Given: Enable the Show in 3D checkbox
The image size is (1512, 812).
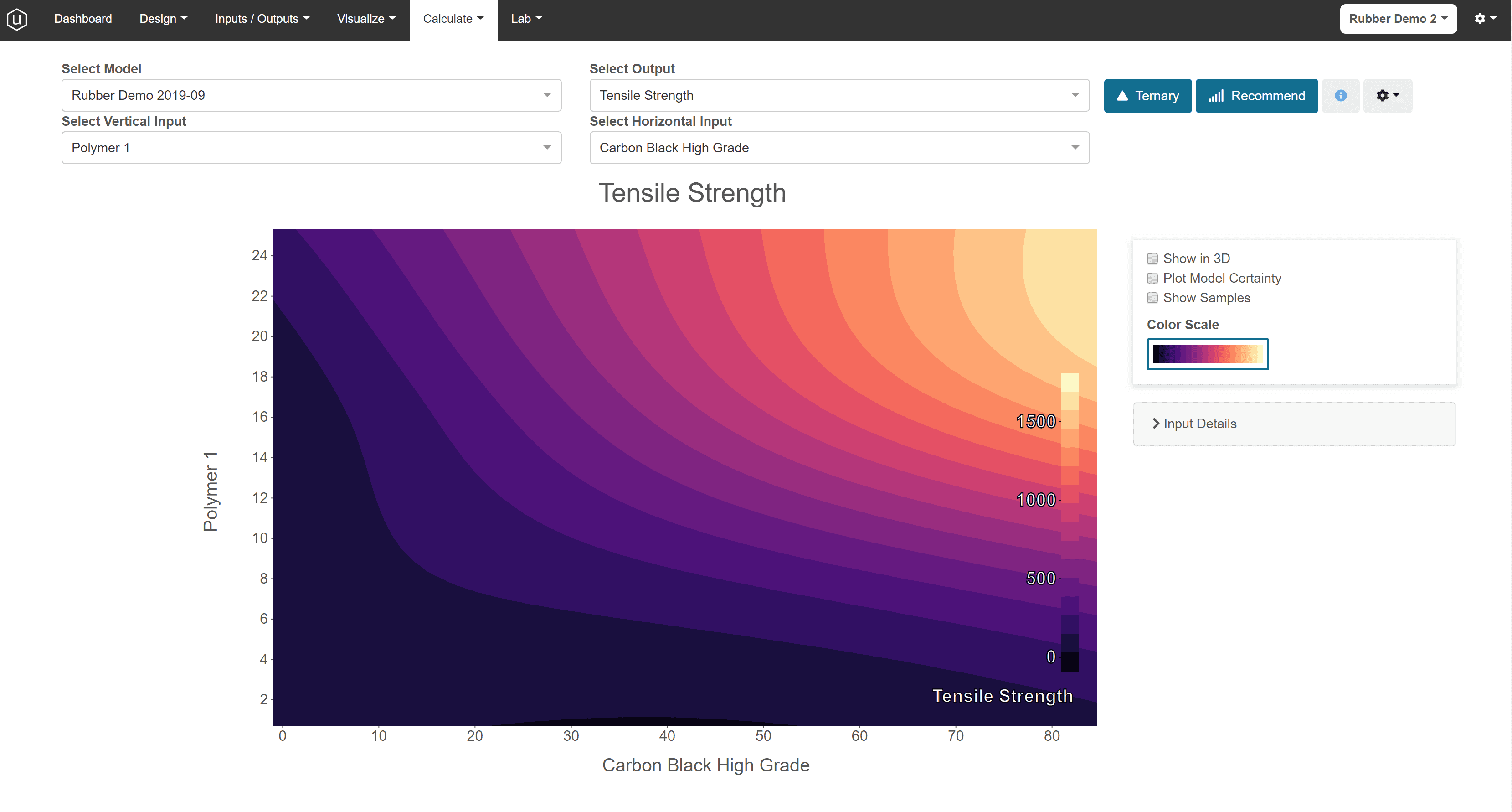Looking at the screenshot, I should [x=1152, y=259].
